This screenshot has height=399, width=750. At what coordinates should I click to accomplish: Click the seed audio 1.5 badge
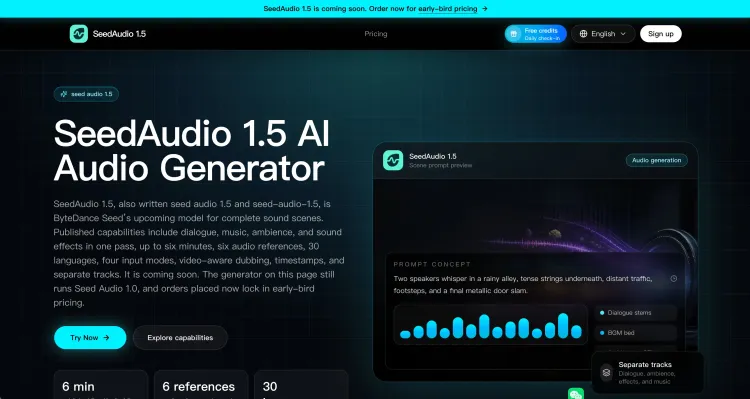tap(86, 94)
